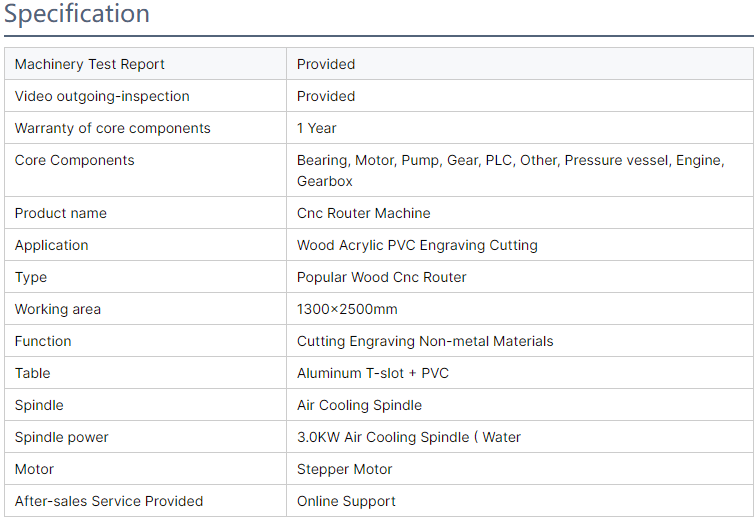Image resolution: width=755 pixels, height=520 pixels.
Task: Click the Air Cooling Spindle value in Spindle row
Action: pos(359,405)
